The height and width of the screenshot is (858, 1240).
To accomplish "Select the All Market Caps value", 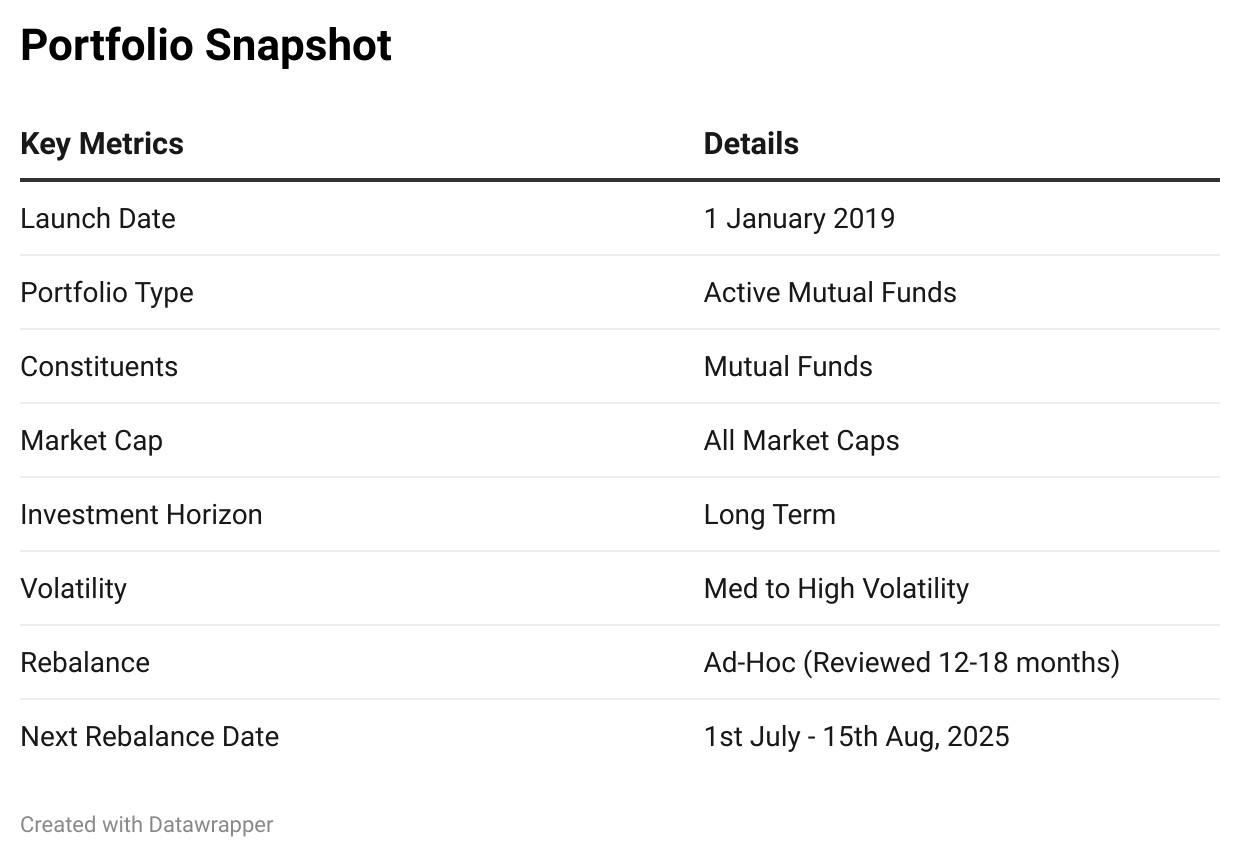I will [x=802, y=440].
